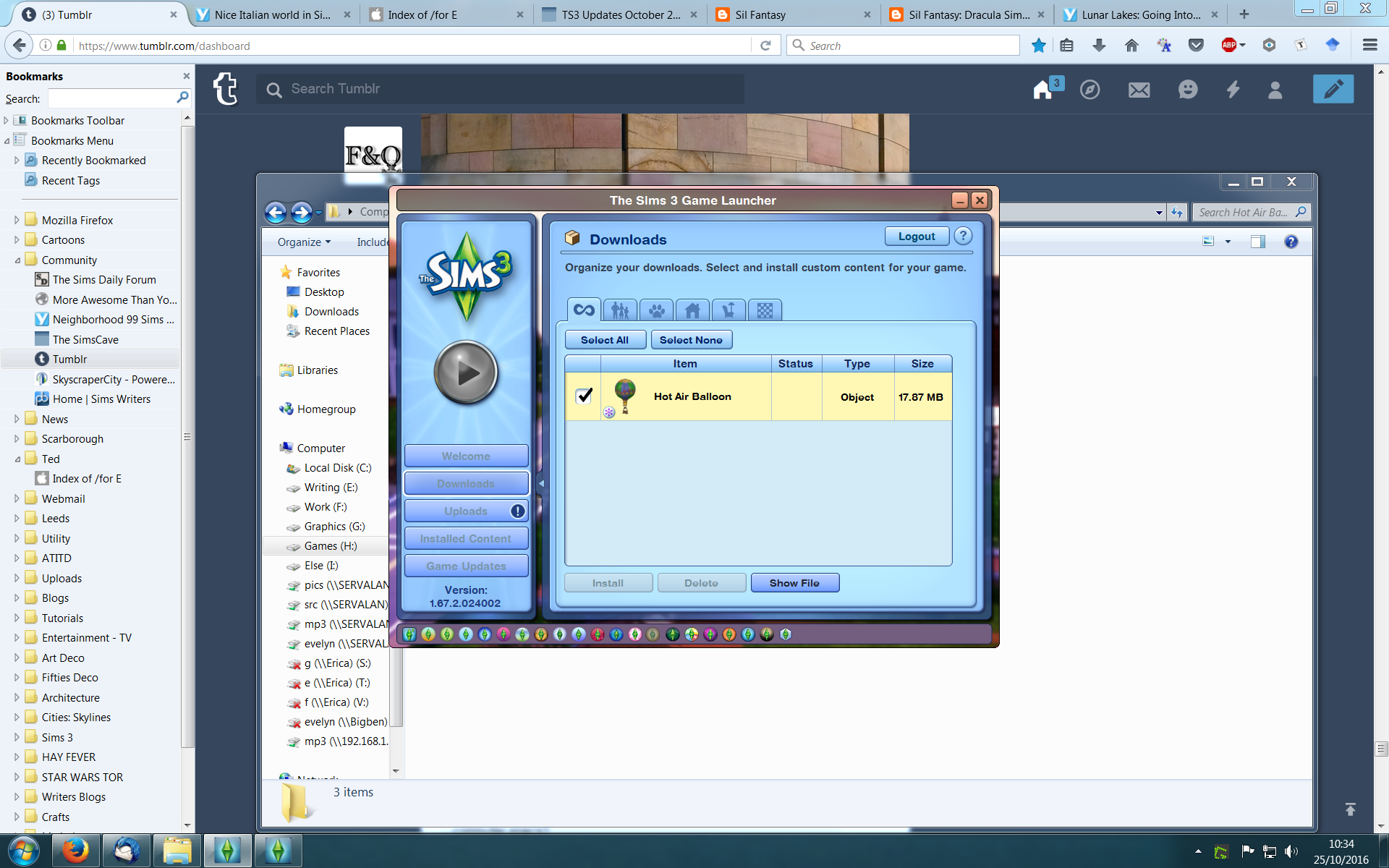1389x868 pixels.
Task: Click the Select None button
Action: [691, 340]
